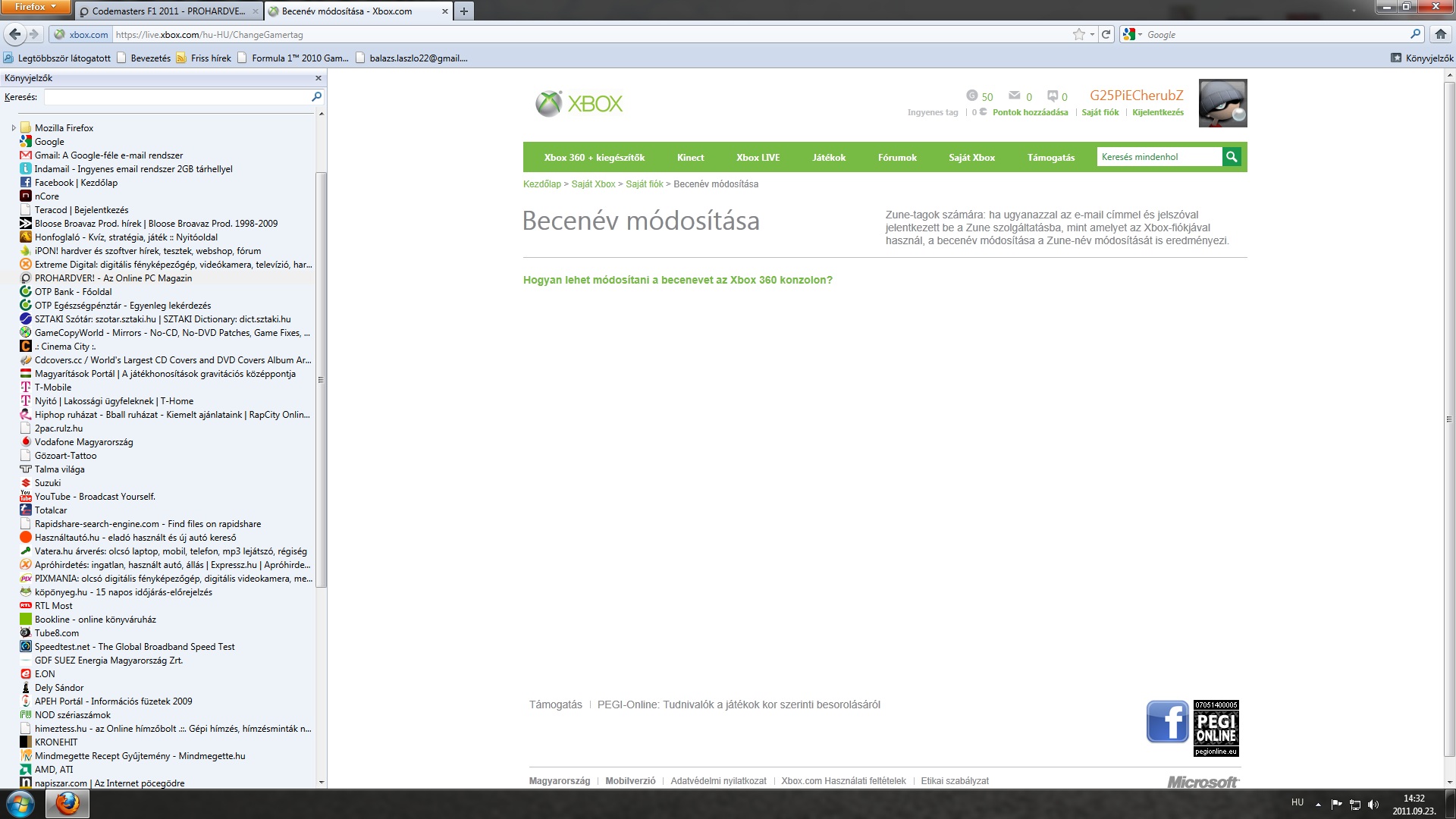Viewport: 1456px width, 819px height.
Task: Open the Google search engine selector dropdown
Action: (1132, 34)
